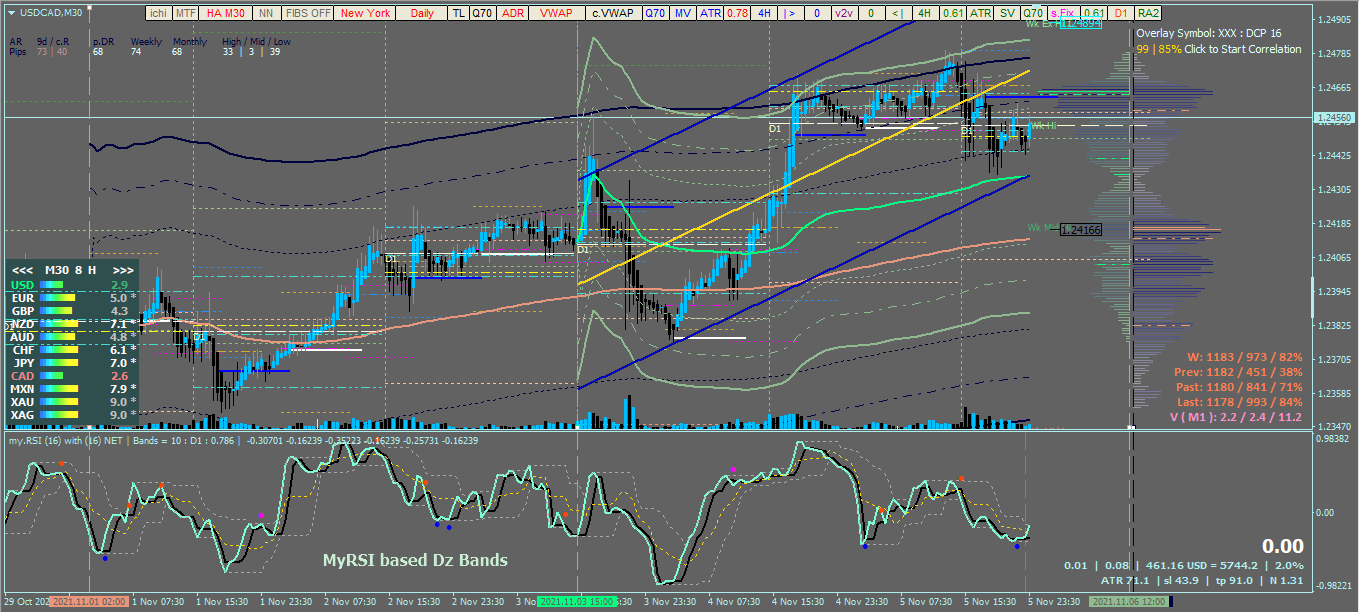Click the purple v2v button

tap(844, 14)
